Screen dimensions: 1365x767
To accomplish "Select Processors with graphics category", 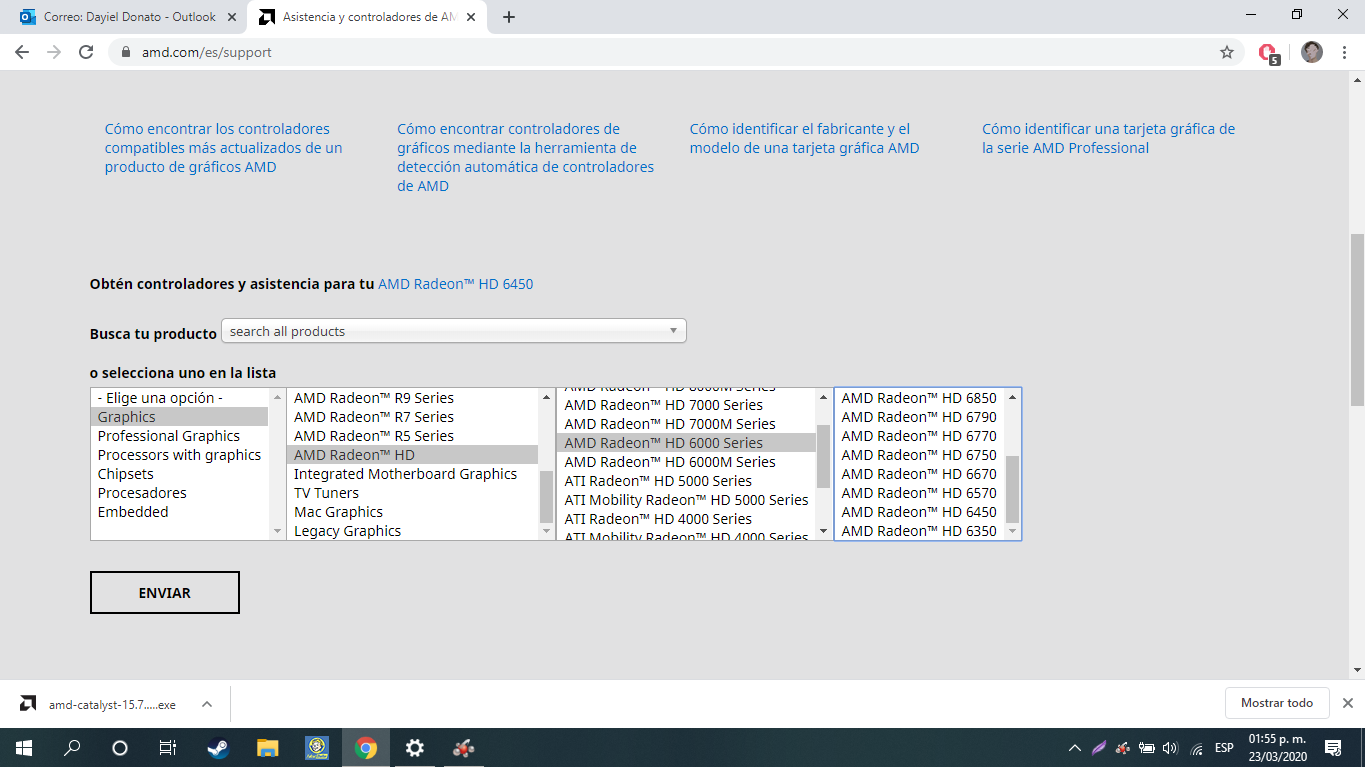I will click(x=180, y=455).
